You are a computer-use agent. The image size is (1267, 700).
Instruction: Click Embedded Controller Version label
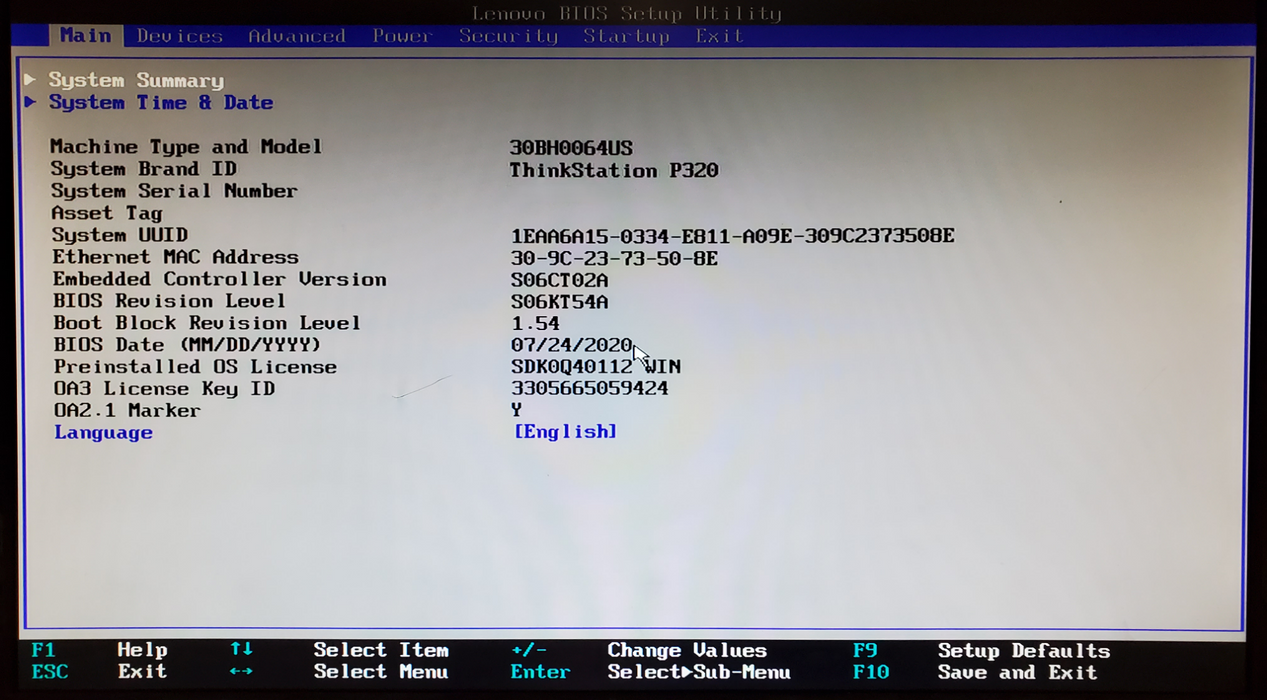(x=219, y=279)
